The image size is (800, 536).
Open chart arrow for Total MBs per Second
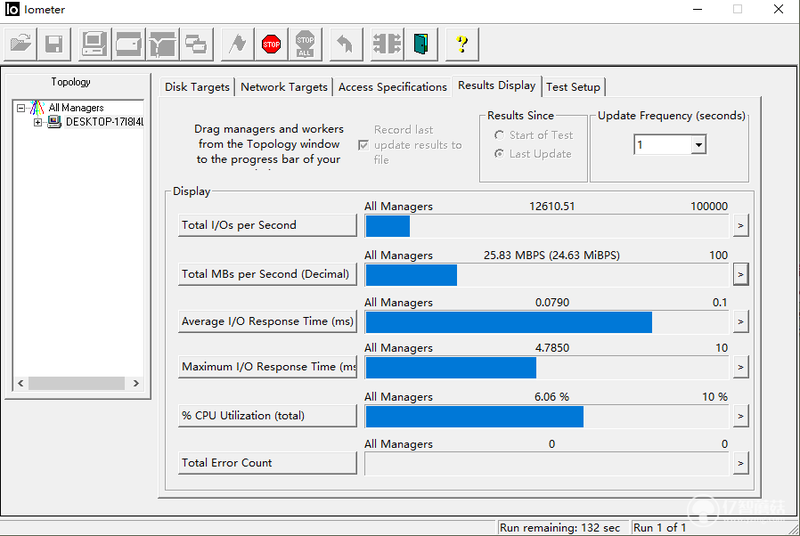click(x=740, y=275)
